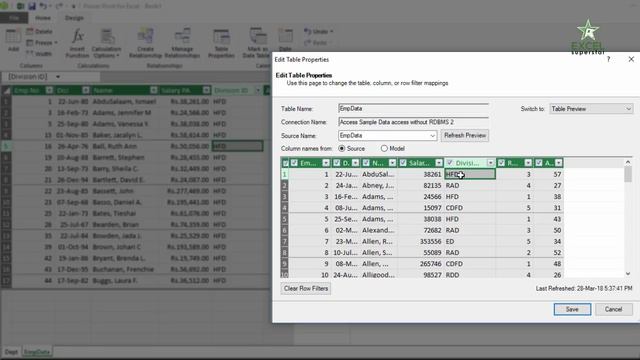
Task: Toggle the select-all columns checkbox in preview
Action: pyautogui.click(x=285, y=163)
